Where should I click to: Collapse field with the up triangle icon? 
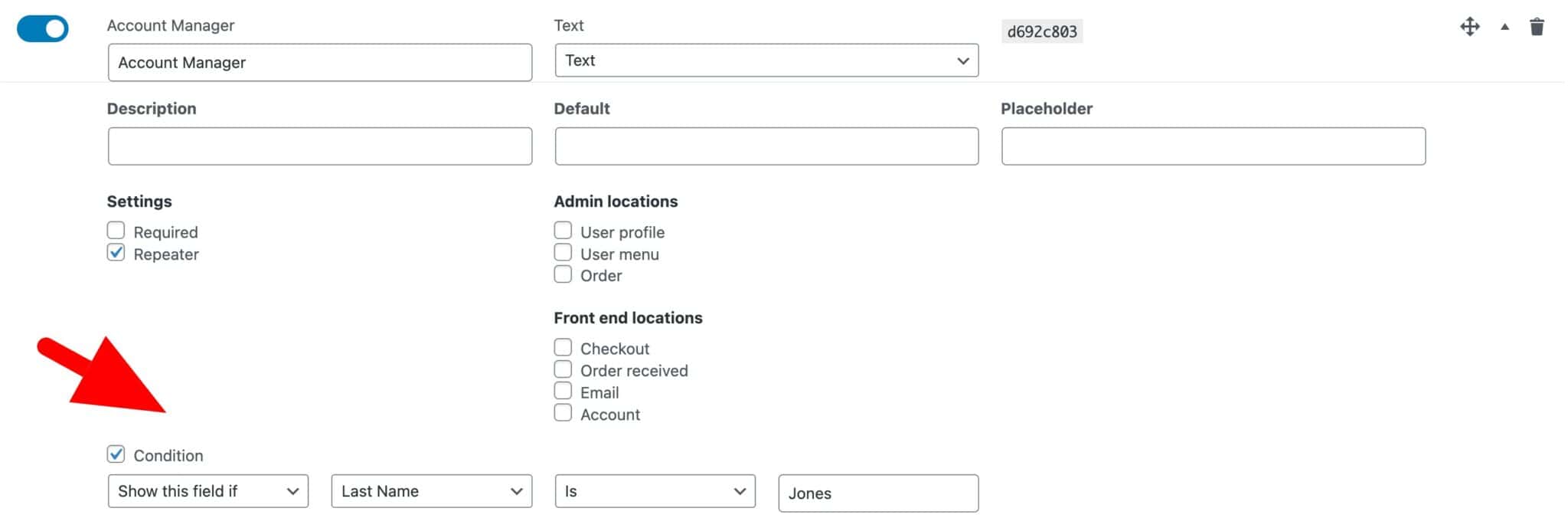(x=1504, y=27)
